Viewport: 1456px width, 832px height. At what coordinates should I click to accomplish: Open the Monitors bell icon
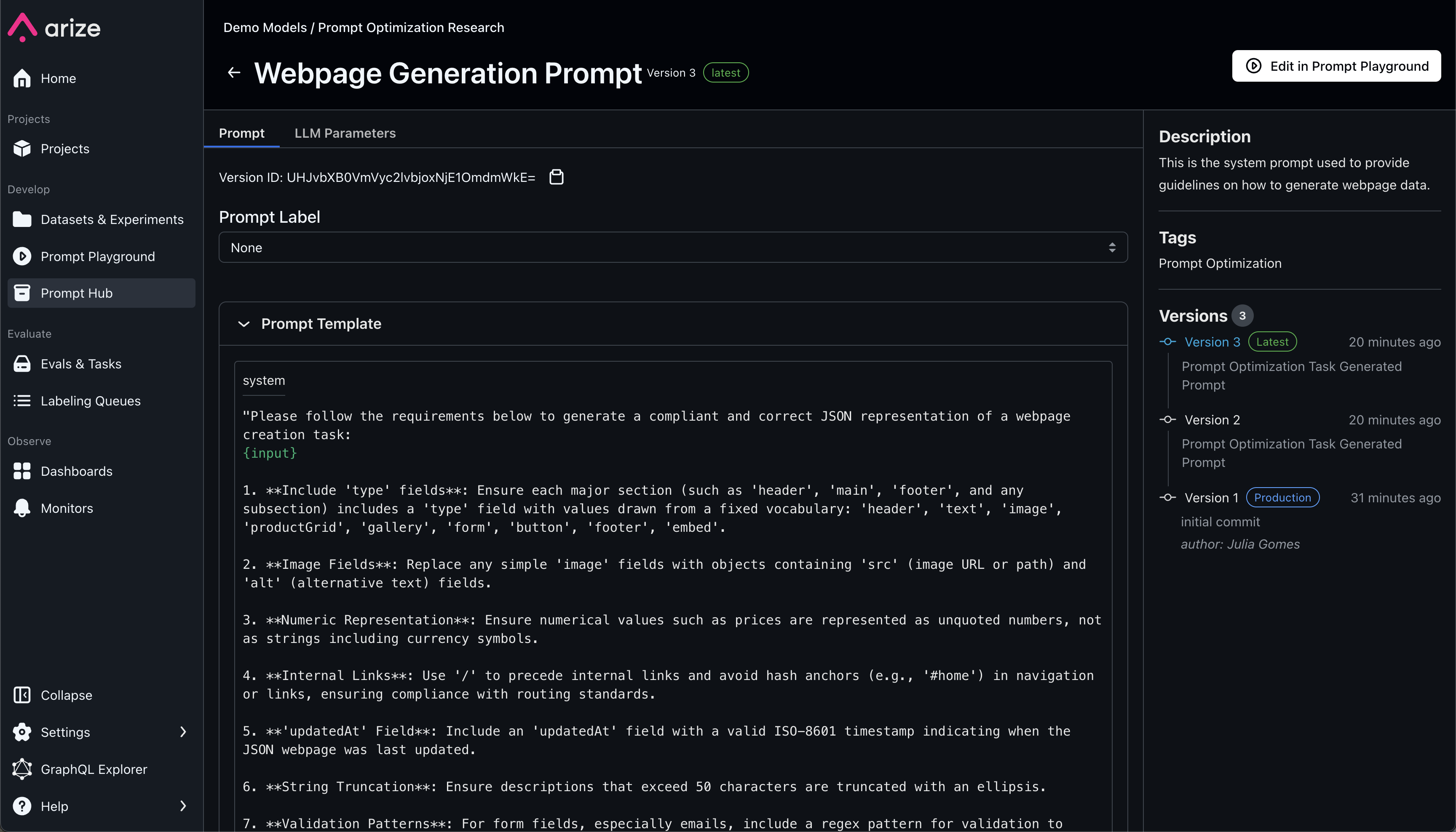(22, 508)
